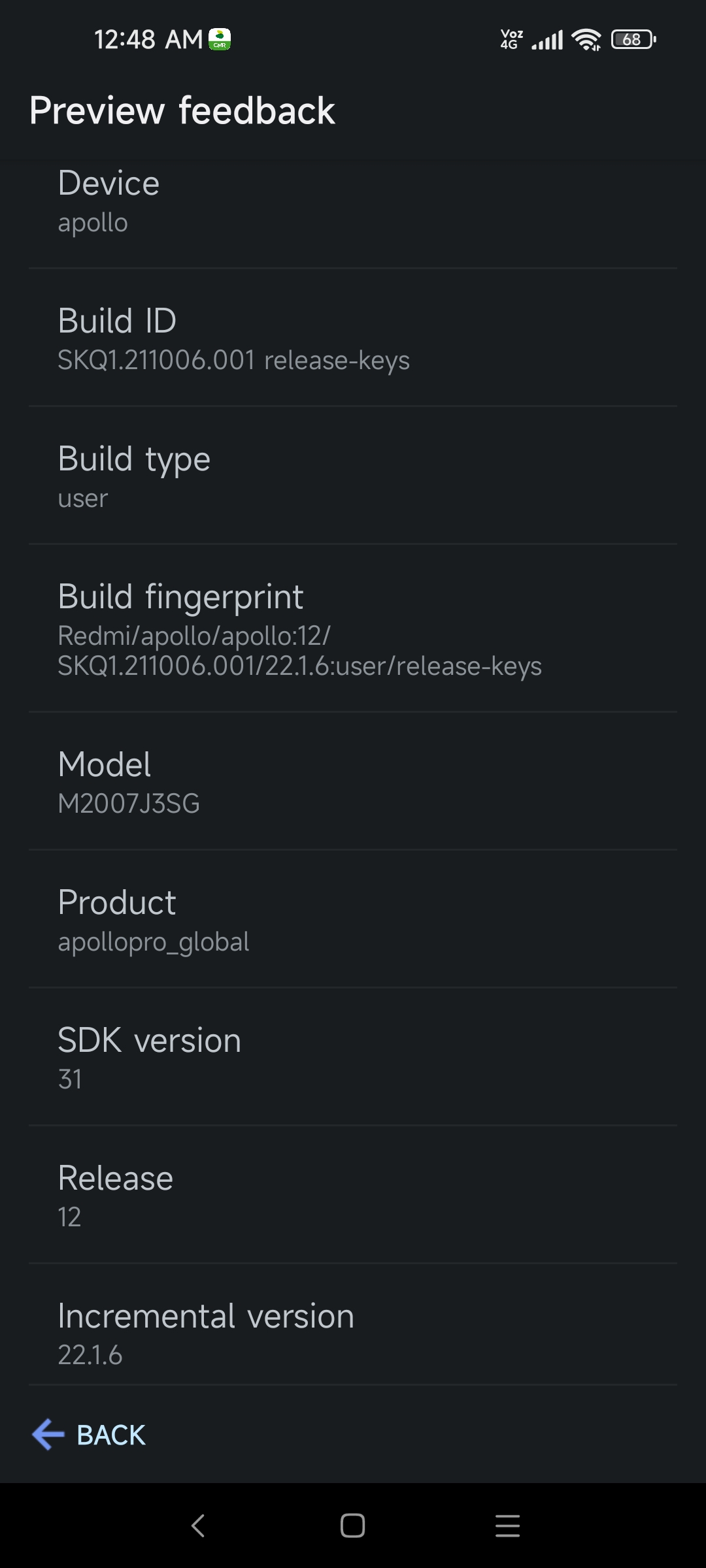Viewport: 706px width, 1568px height.
Task: Select the Incremental version 22.1.6 entry
Action: 353,1325
